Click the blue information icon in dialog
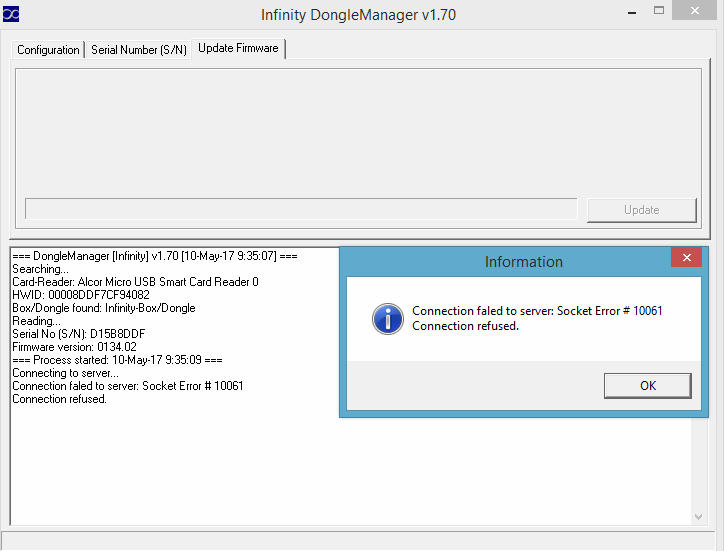 pos(387,318)
